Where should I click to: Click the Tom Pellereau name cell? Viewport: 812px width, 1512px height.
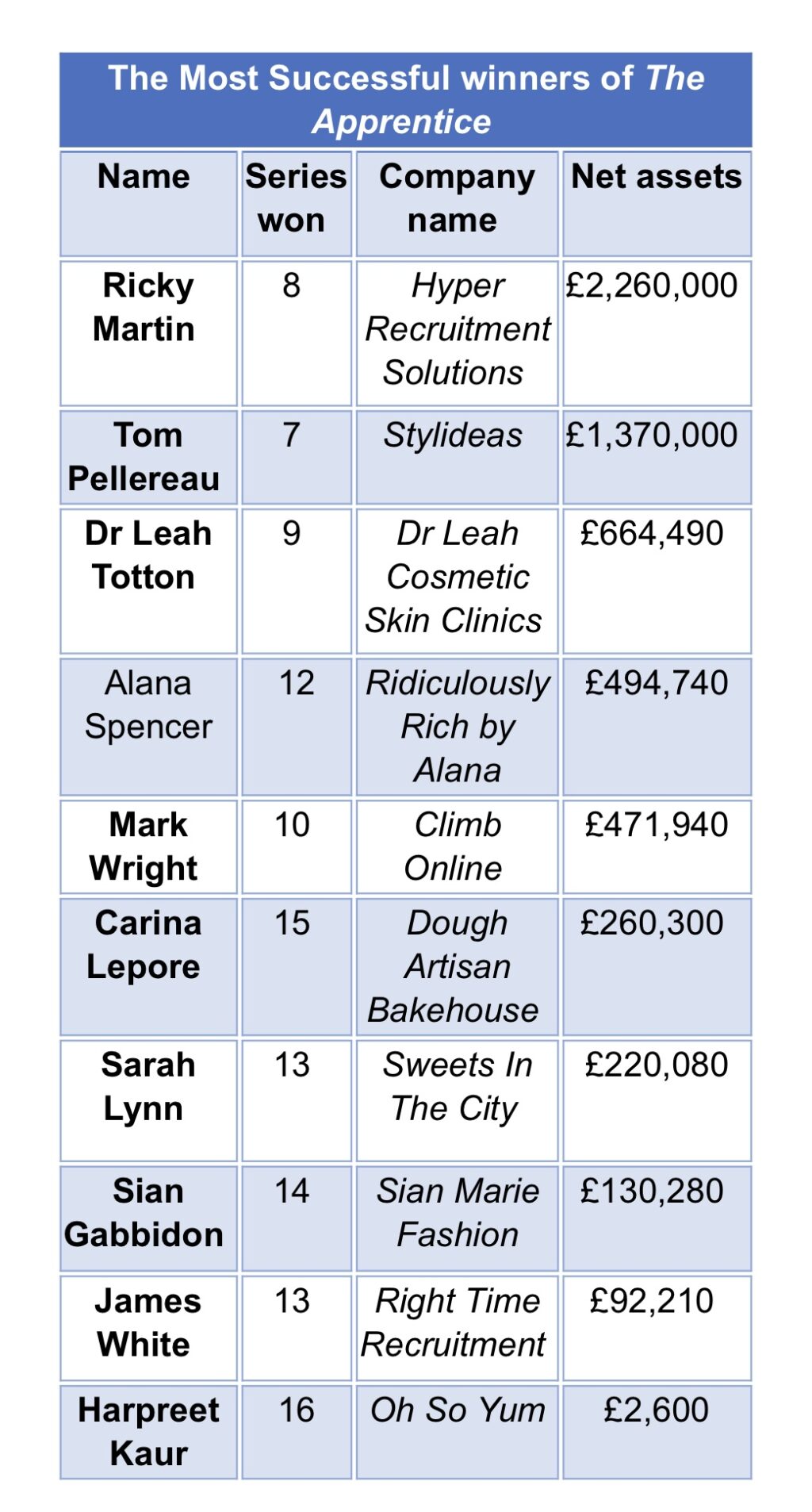(148, 457)
